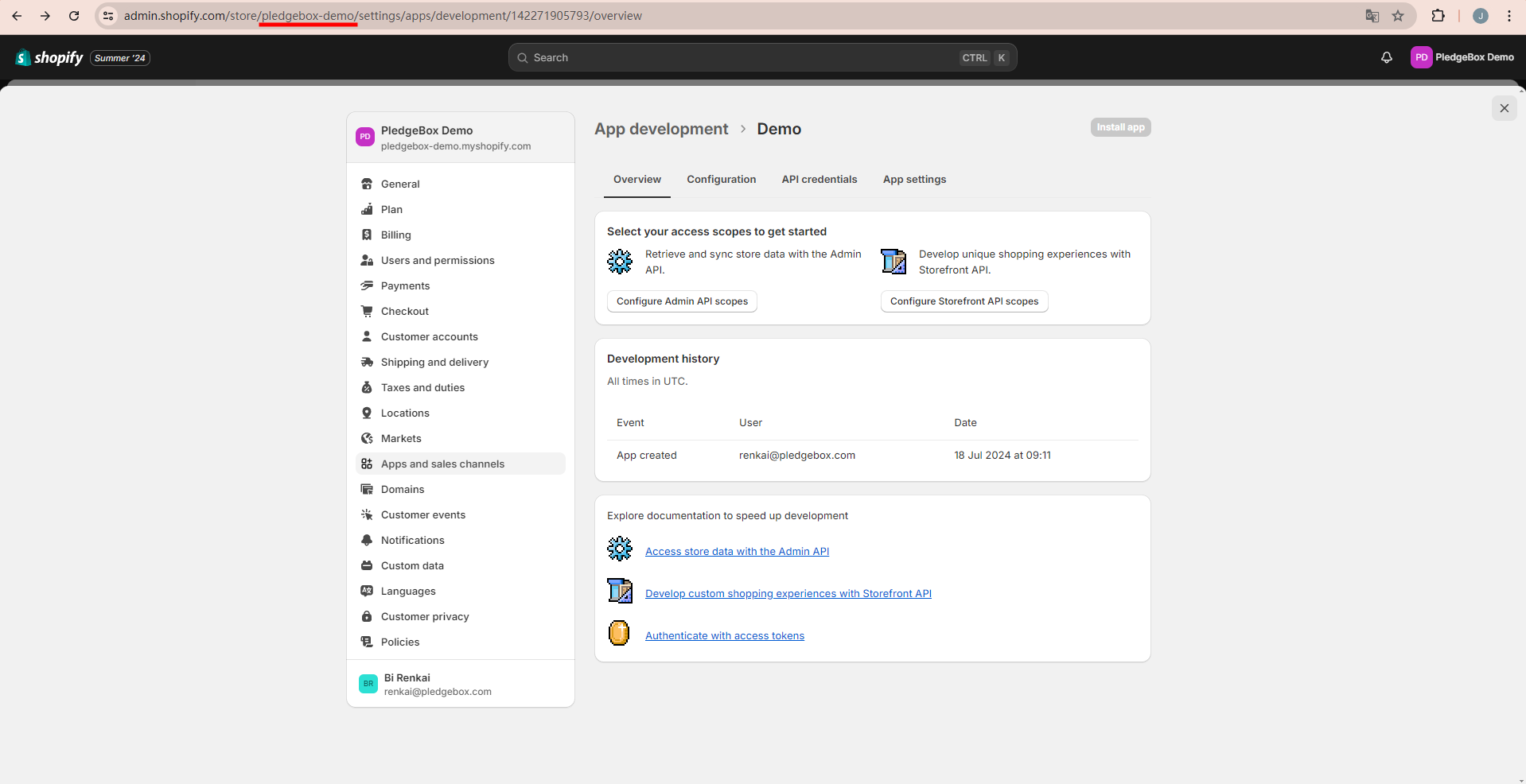This screenshot has height=784, width=1526.
Task: Click the Customer accounts person icon
Action: point(367,336)
